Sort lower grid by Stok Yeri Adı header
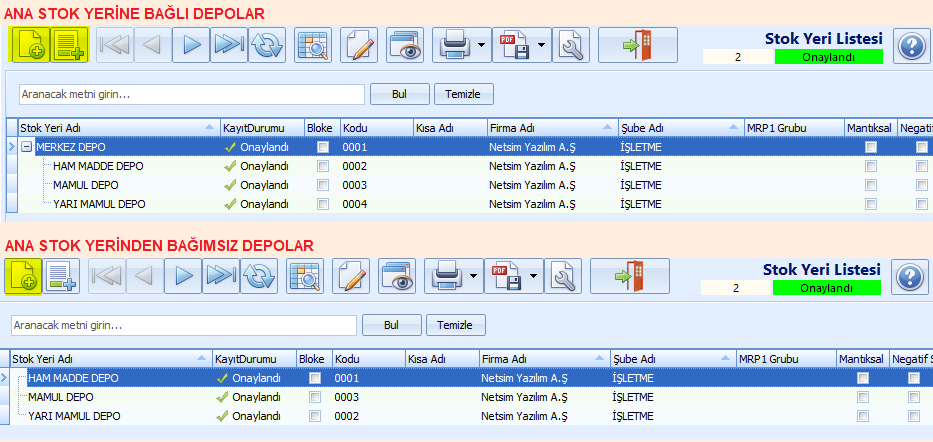The width and height of the screenshot is (933, 442). (111, 359)
